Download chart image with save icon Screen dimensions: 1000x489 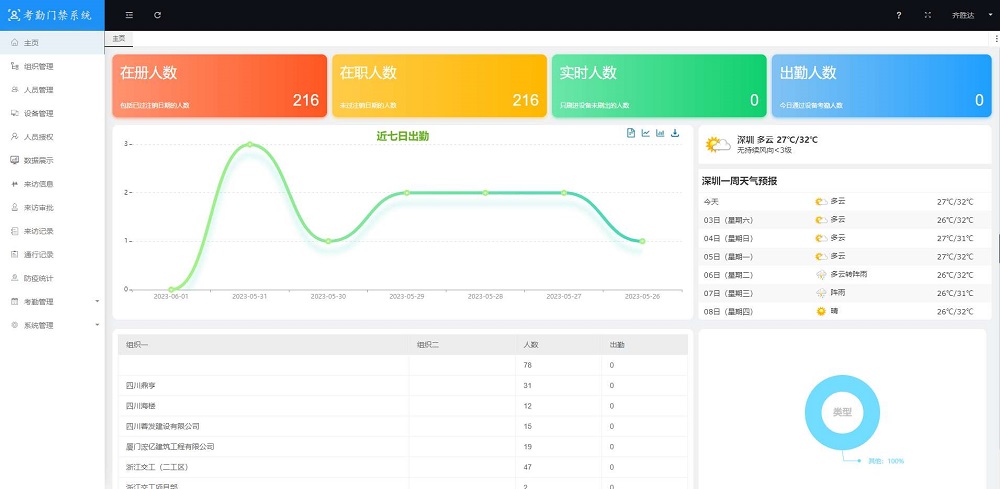tap(675, 133)
